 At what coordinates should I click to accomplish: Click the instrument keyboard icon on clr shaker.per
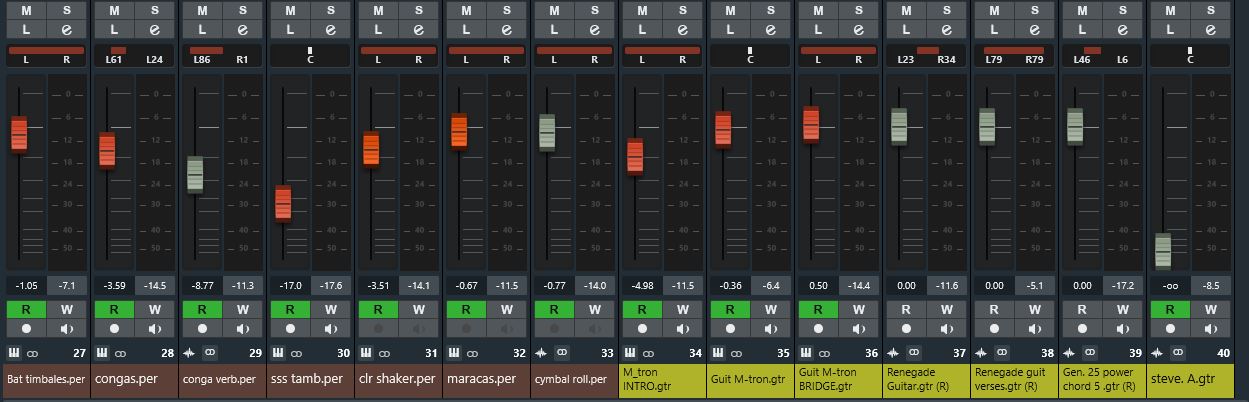coord(367,352)
